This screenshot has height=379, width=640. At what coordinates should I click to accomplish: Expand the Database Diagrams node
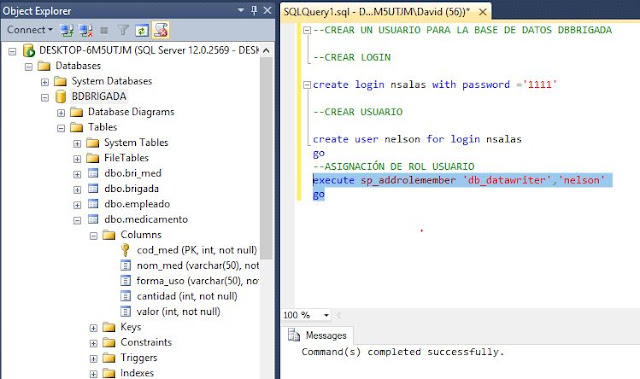(x=61, y=113)
